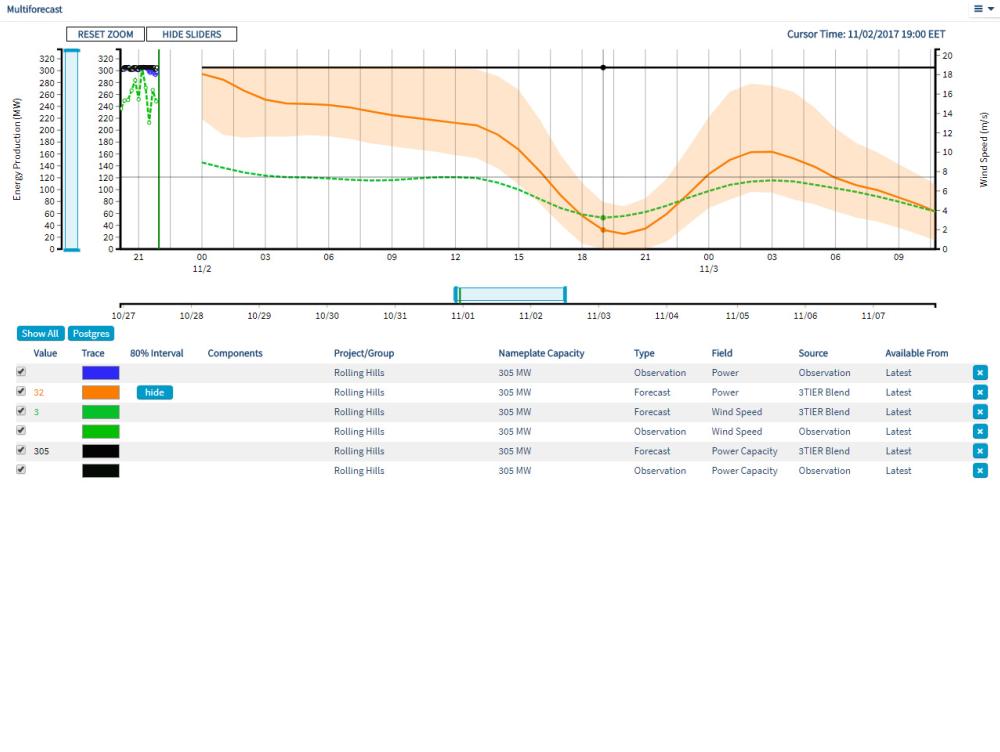The width and height of the screenshot is (1000, 752).
Task: Click the vertical Energy Production range slider
Action: pos(71,150)
